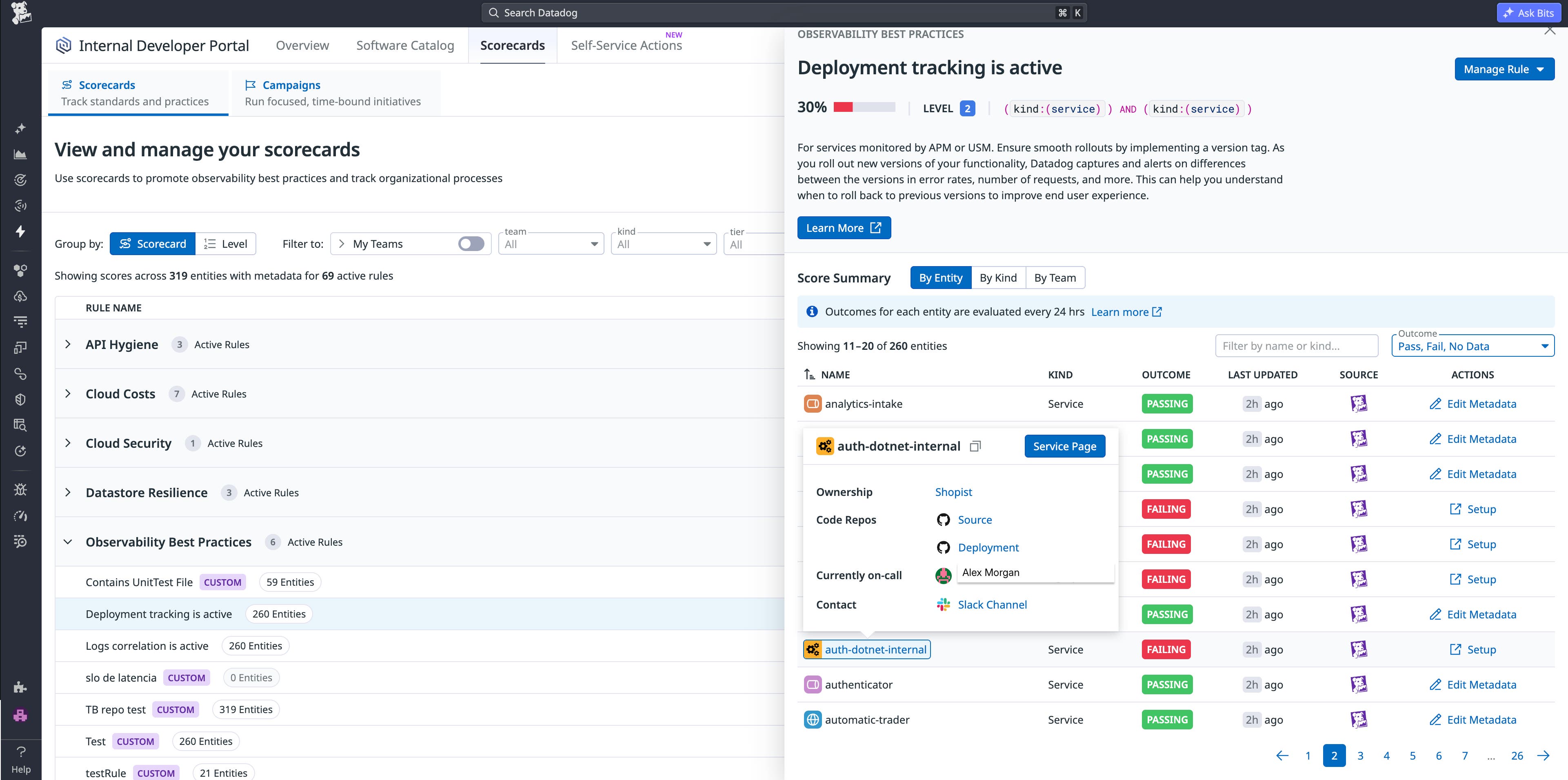1568x780 pixels.
Task: Switch Group by to Level
Action: click(x=226, y=244)
